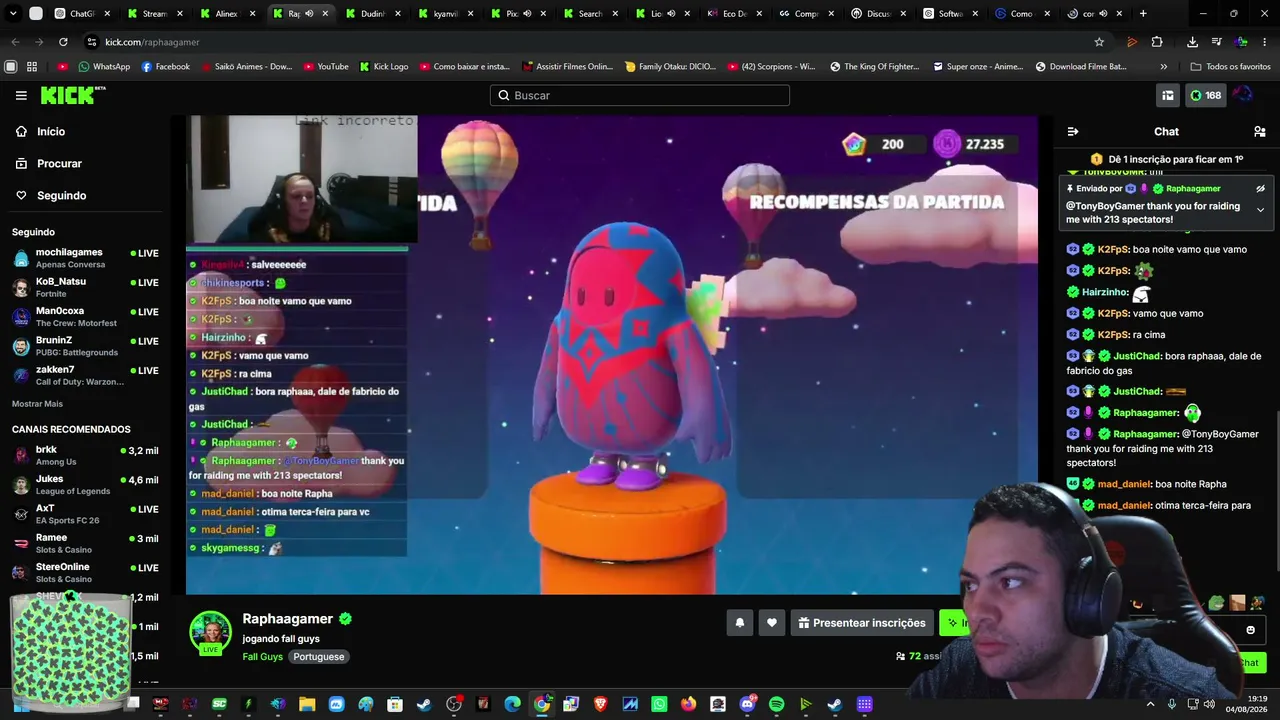Open the Facebook bookmark
This screenshot has width=1280, height=720.
[x=166, y=67]
